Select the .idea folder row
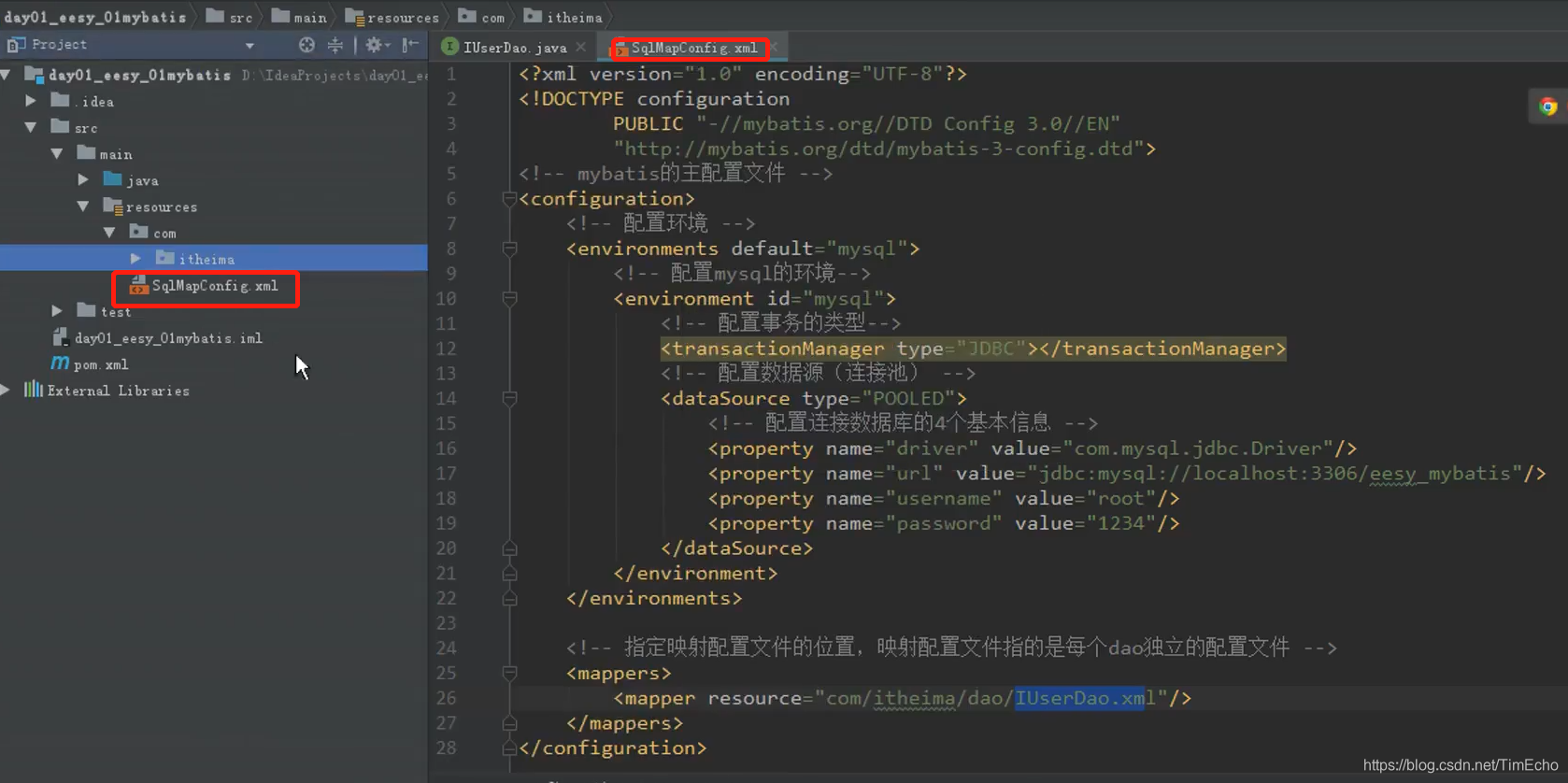The image size is (1568, 783). coord(214,101)
